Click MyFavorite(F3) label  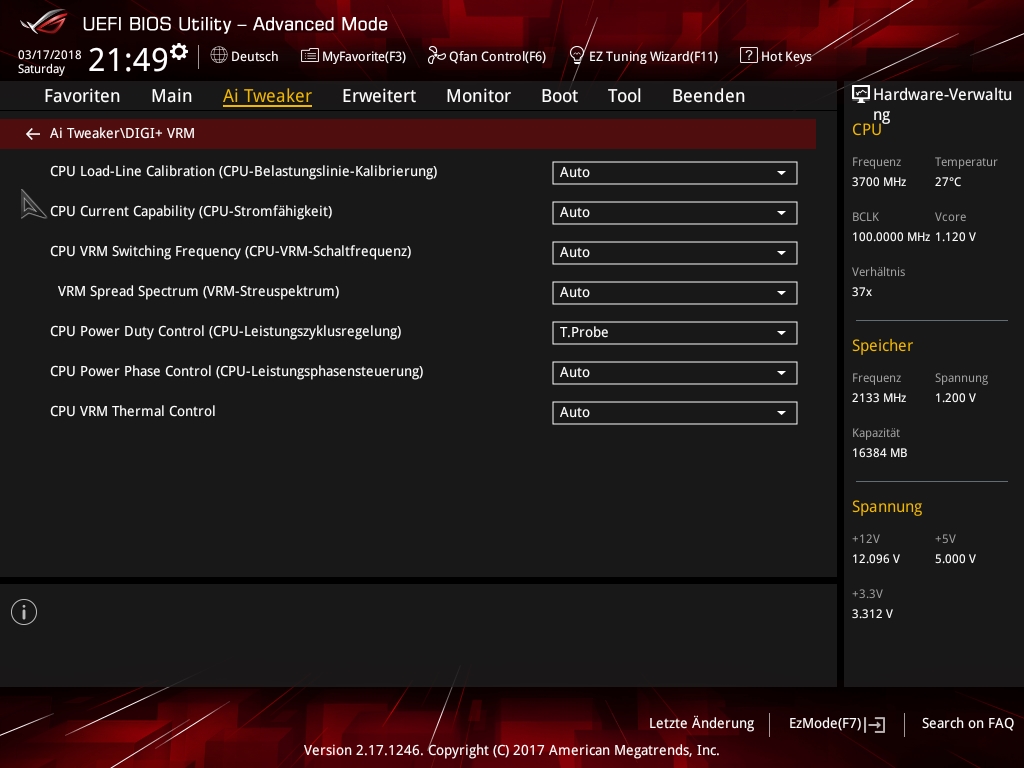[x=364, y=57]
